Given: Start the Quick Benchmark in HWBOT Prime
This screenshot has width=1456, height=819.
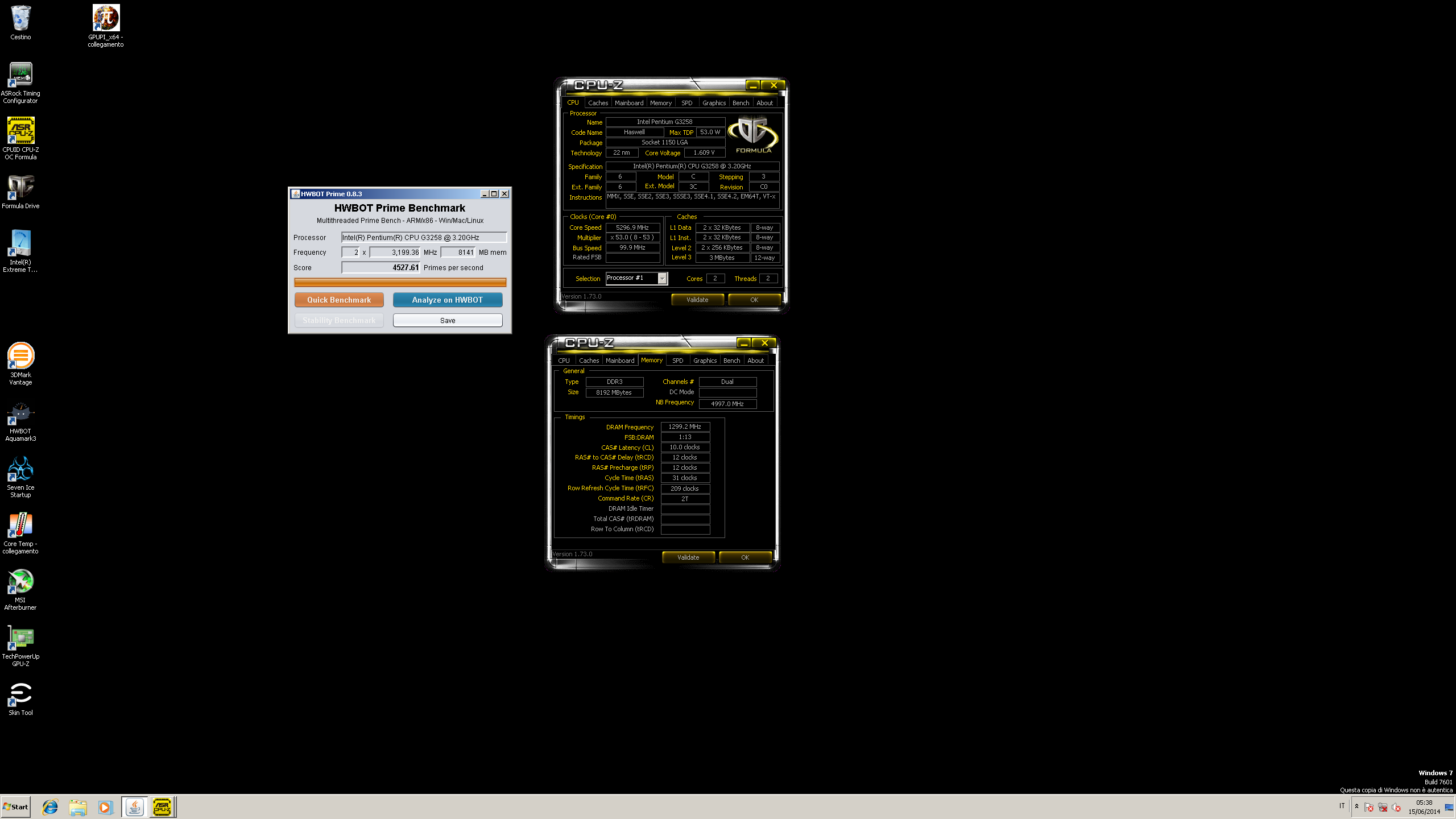Looking at the screenshot, I should [339, 300].
